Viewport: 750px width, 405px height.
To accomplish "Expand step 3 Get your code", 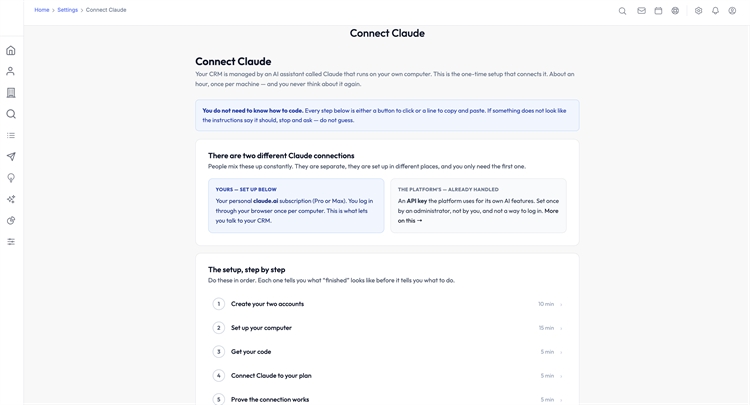I will (387, 351).
